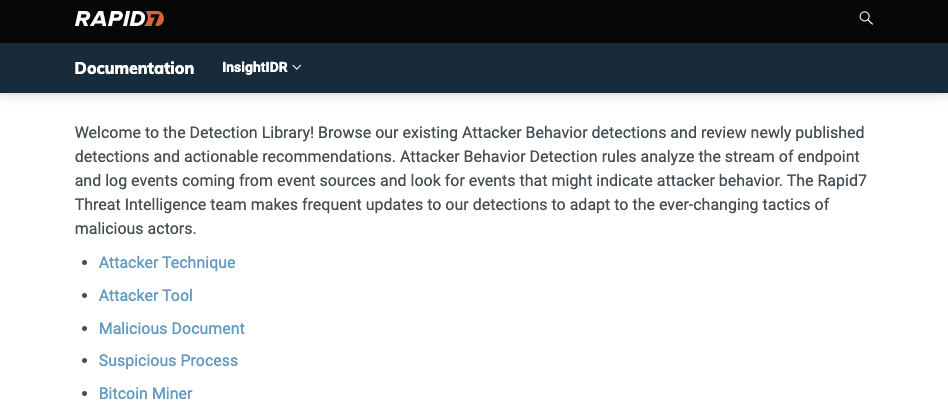Viewport: 948px width, 412px height.
Task: Visit the Bitcoin Miner link
Action: point(146,394)
